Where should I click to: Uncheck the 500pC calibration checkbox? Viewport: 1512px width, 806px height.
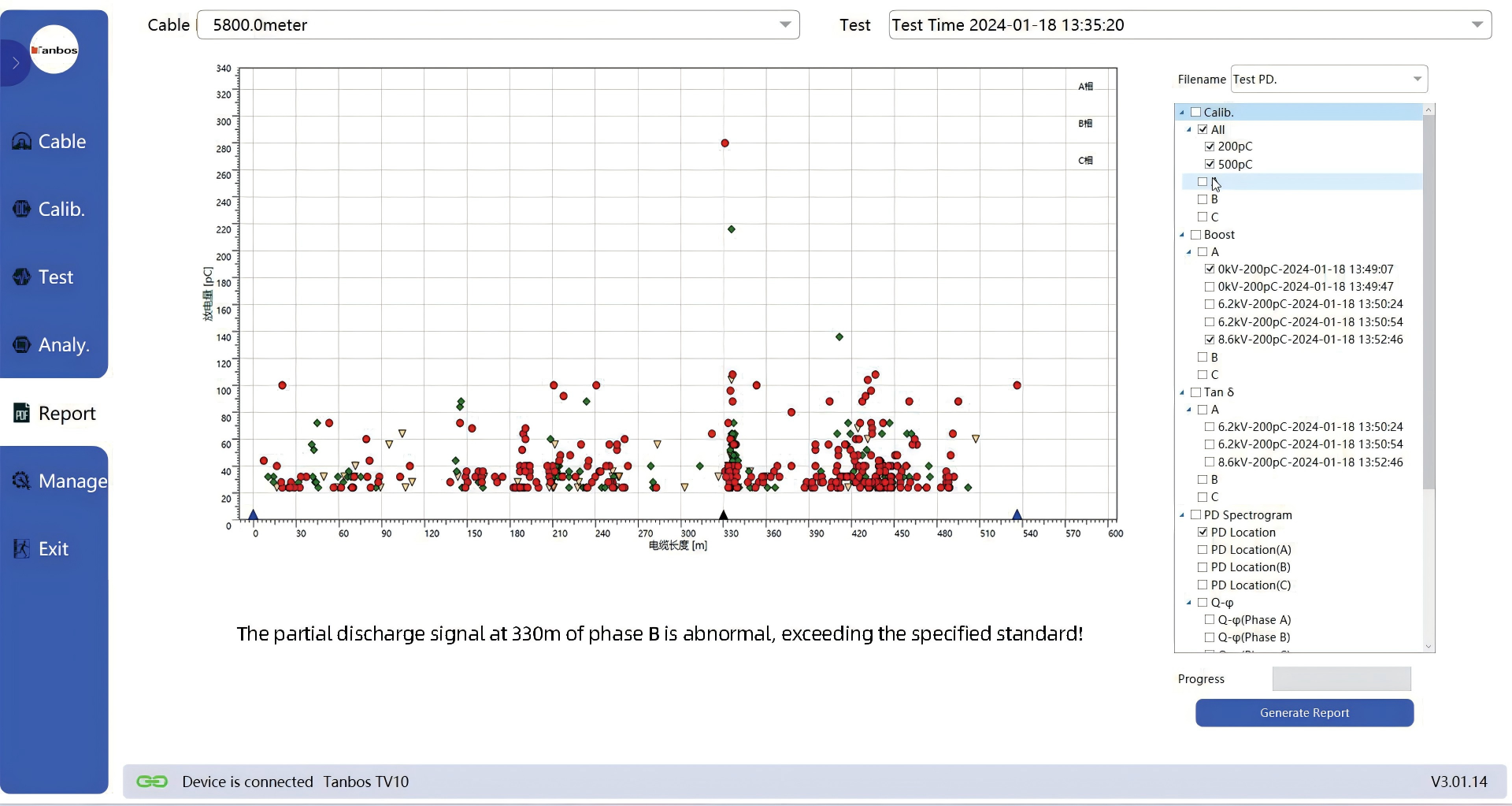(x=1210, y=164)
